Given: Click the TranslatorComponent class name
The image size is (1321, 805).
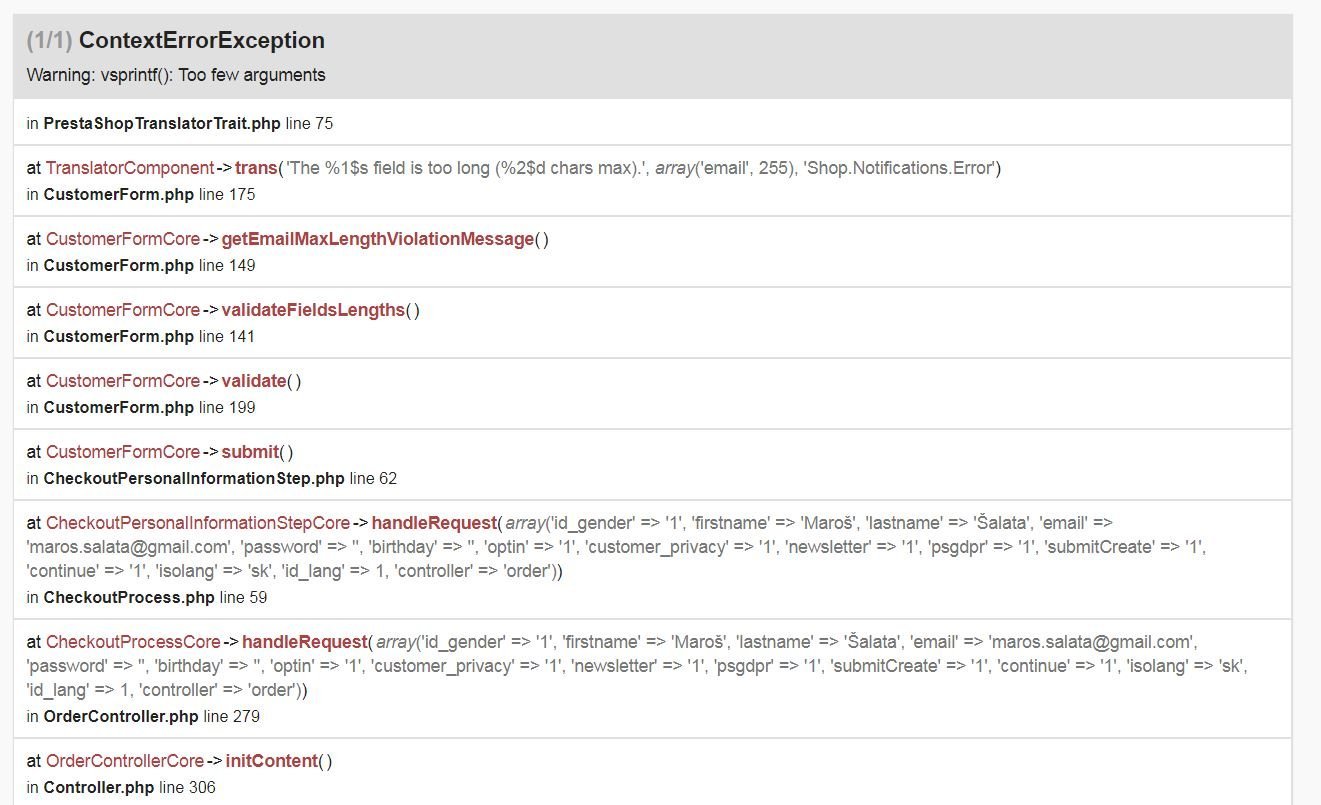Looking at the screenshot, I should click(x=130, y=168).
